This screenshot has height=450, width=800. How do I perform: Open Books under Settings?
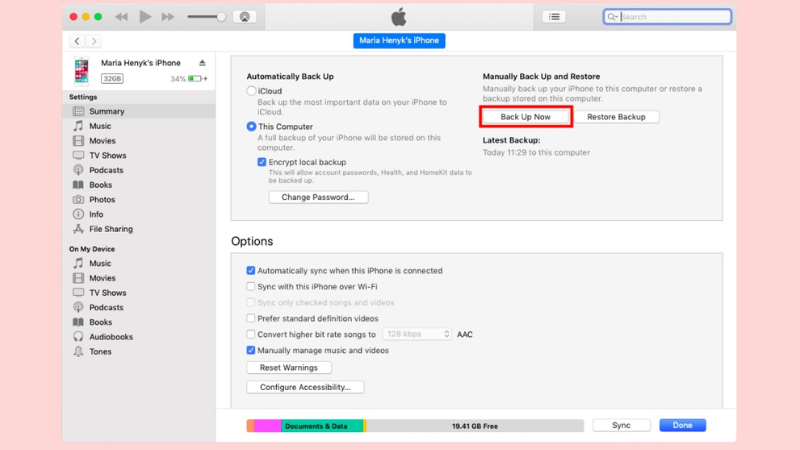[139, 185]
